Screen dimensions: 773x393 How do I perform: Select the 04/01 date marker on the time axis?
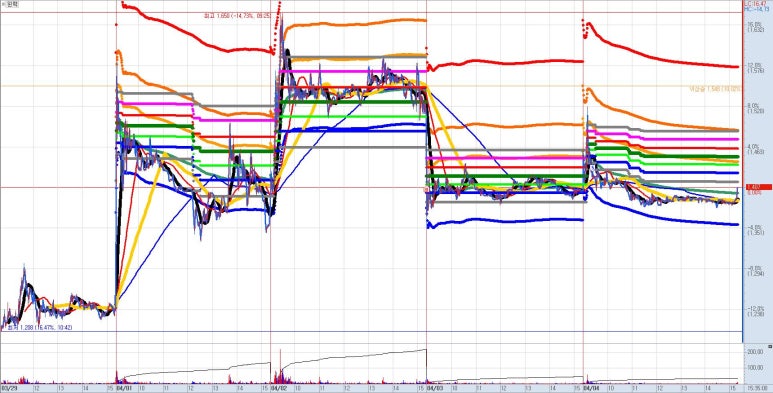tap(123, 389)
